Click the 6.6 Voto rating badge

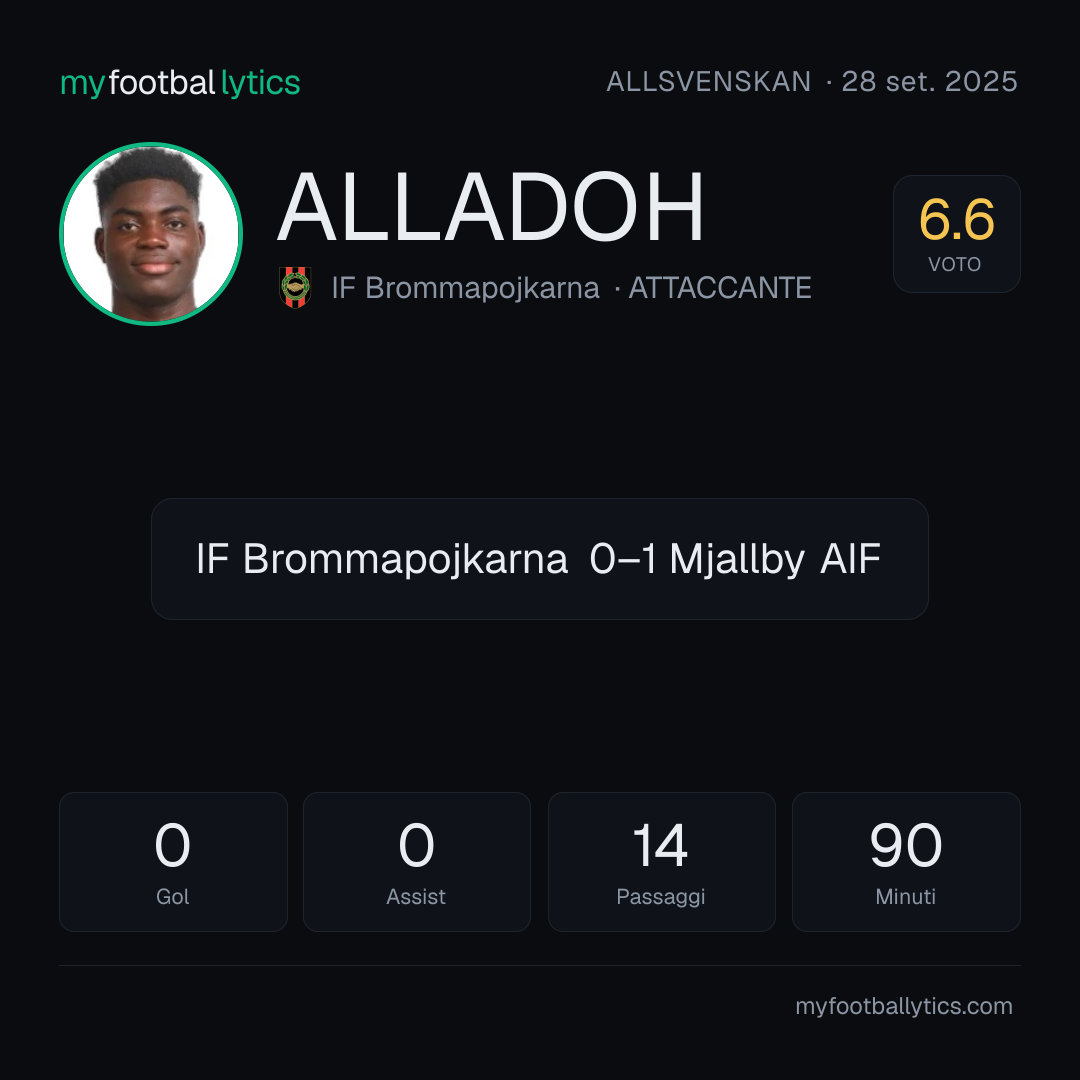click(x=956, y=233)
